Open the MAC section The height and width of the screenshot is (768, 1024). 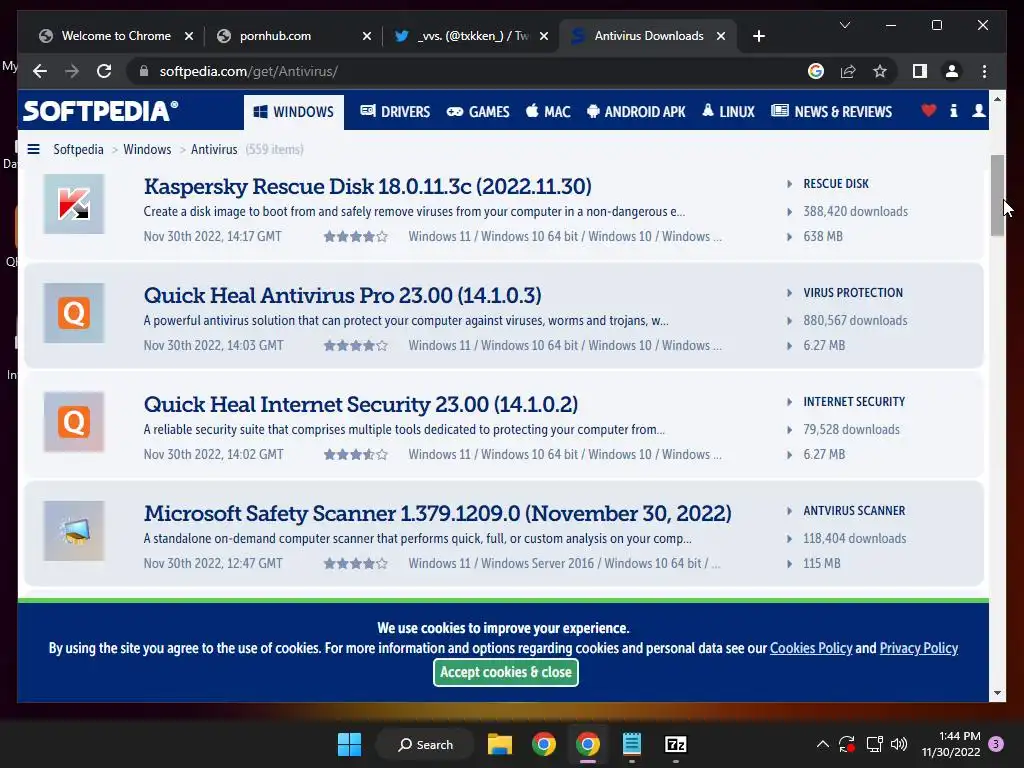[x=548, y=112]
